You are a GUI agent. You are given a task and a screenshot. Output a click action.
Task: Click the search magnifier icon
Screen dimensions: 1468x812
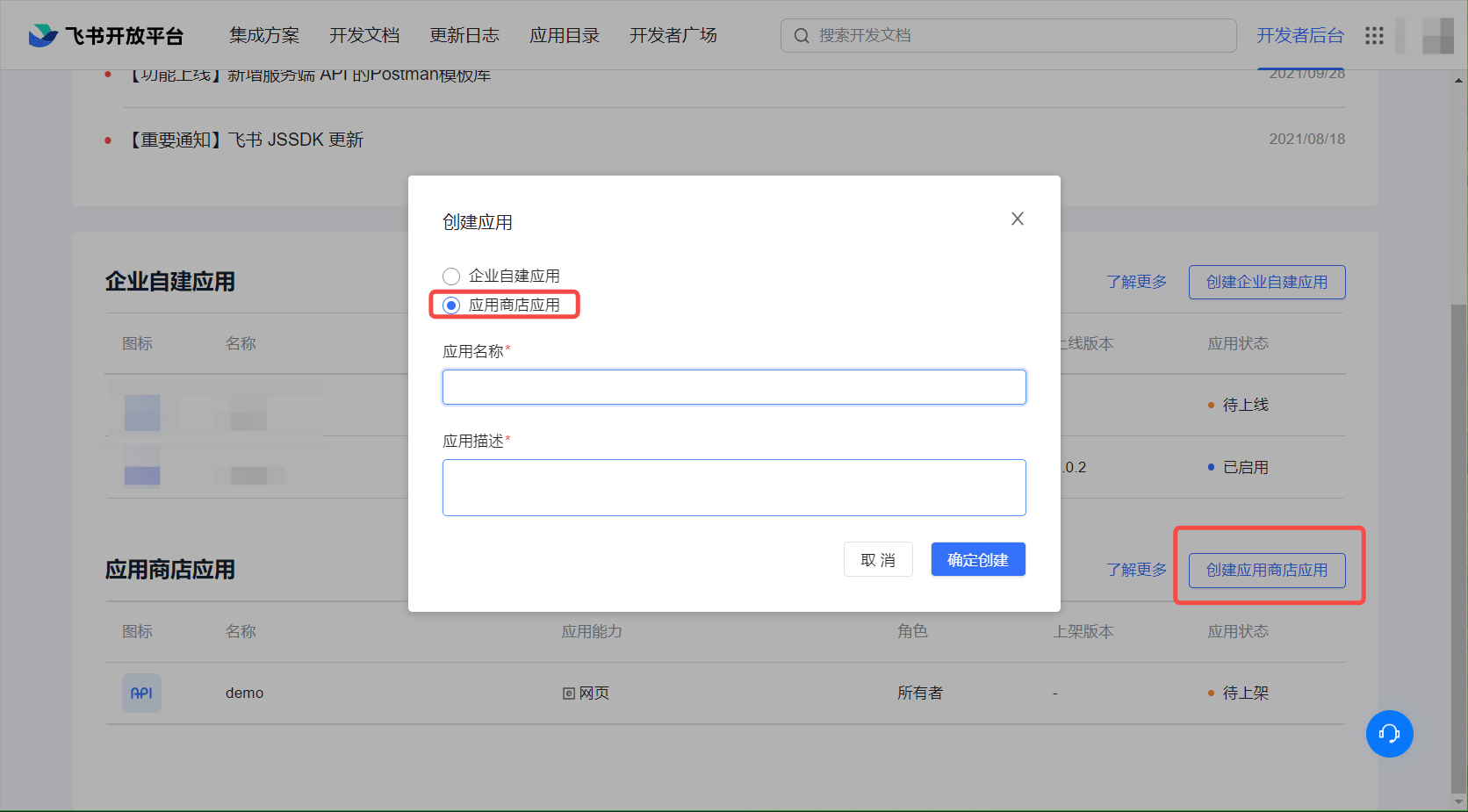point(801,36)
